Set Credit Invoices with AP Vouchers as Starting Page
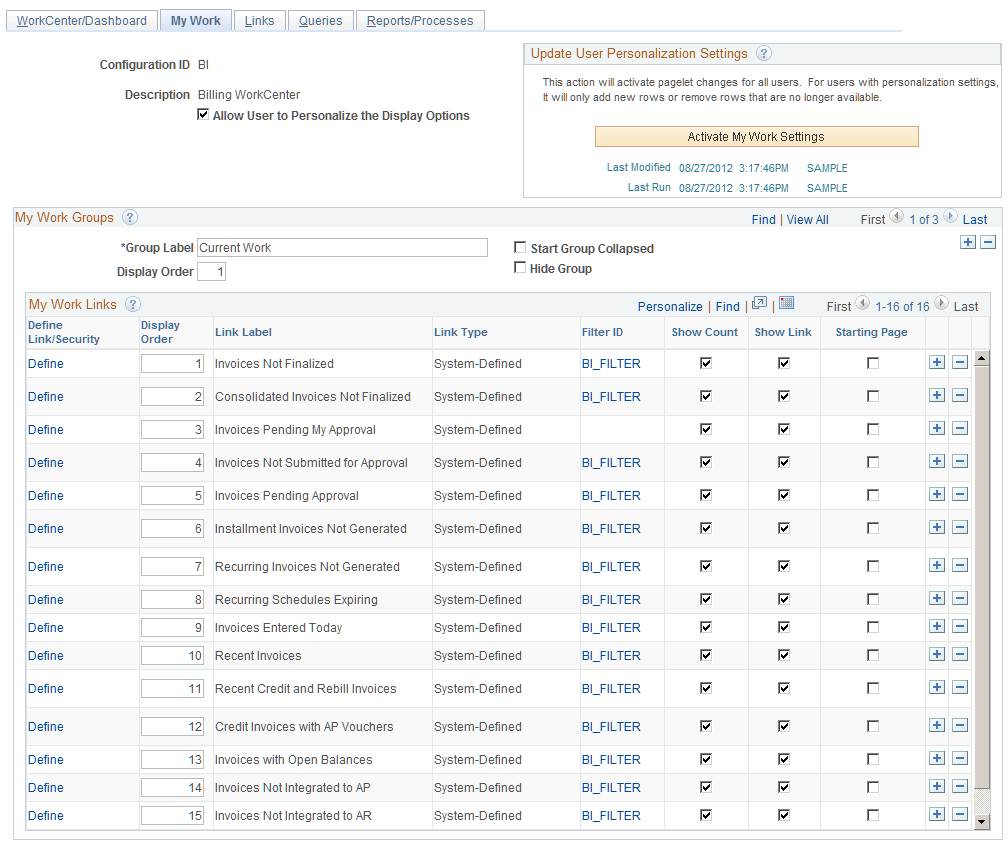 coord(872,726)
